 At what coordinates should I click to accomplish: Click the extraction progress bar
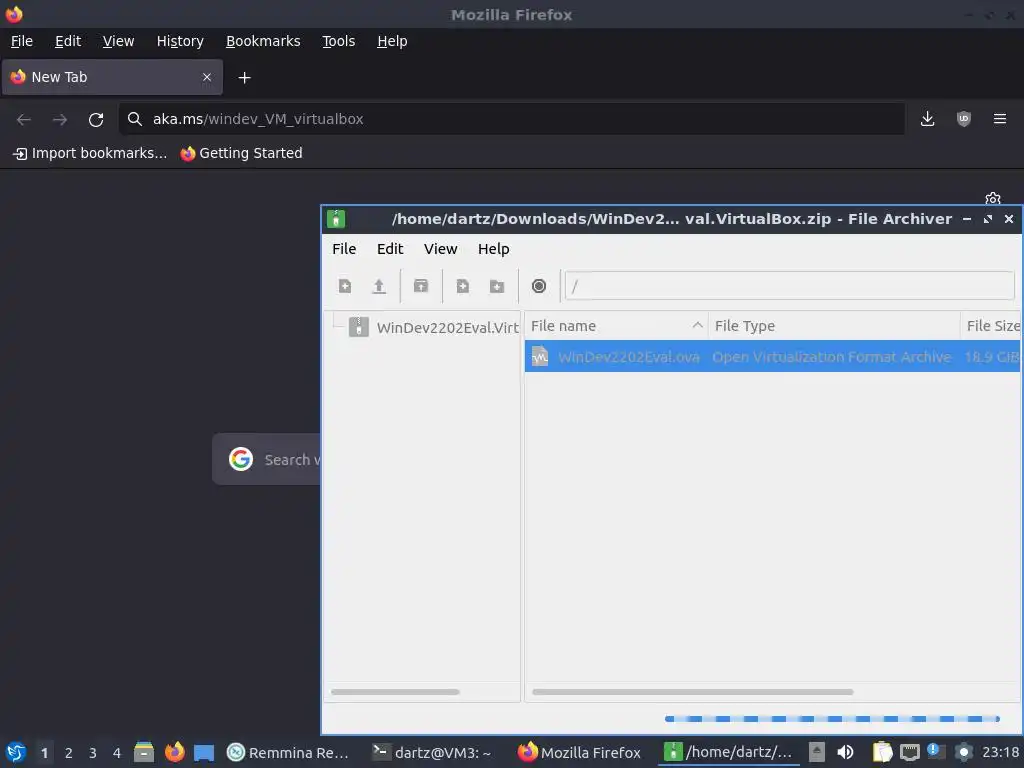[832, 719]
